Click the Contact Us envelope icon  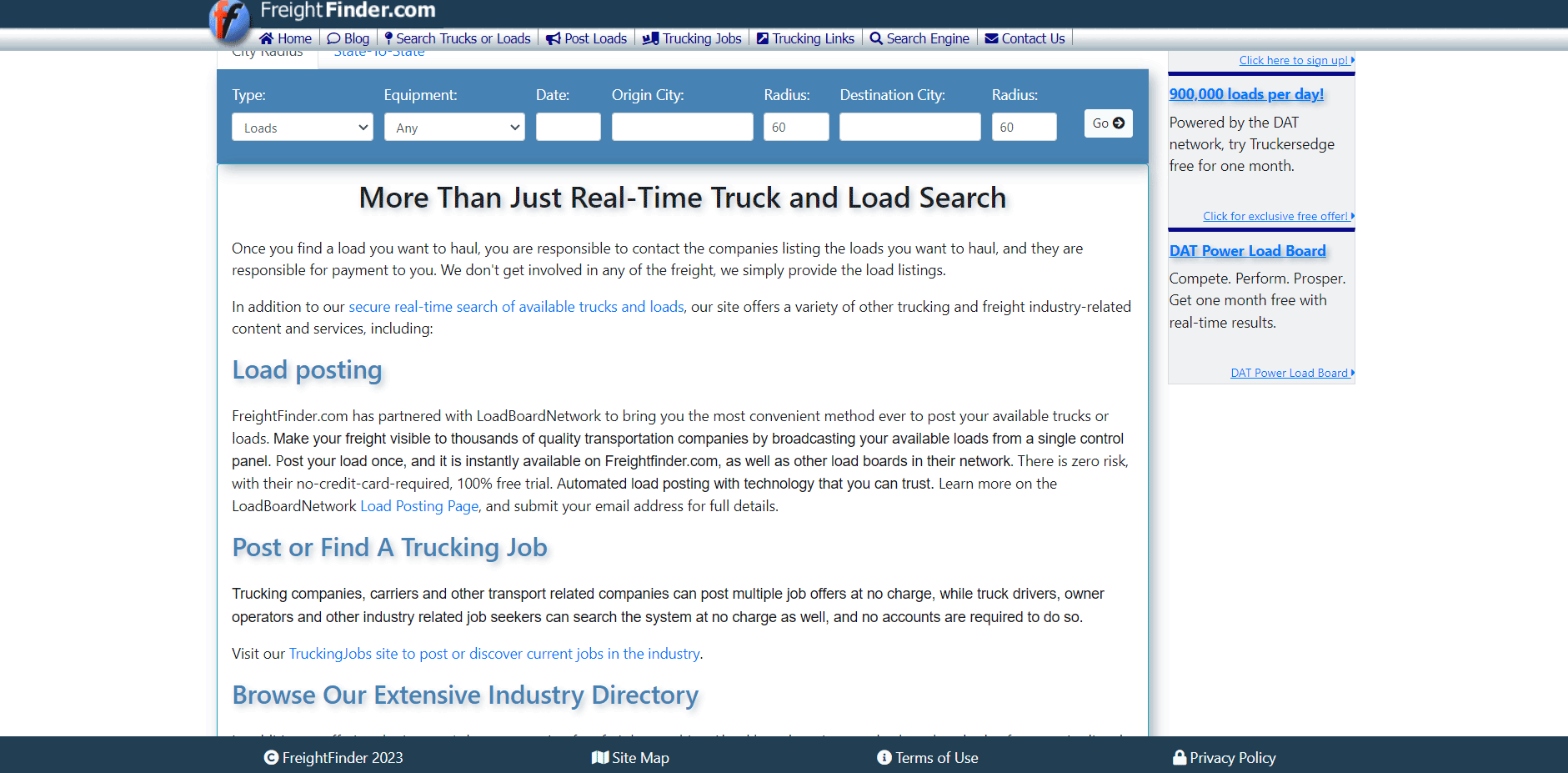tap(992, 38)
